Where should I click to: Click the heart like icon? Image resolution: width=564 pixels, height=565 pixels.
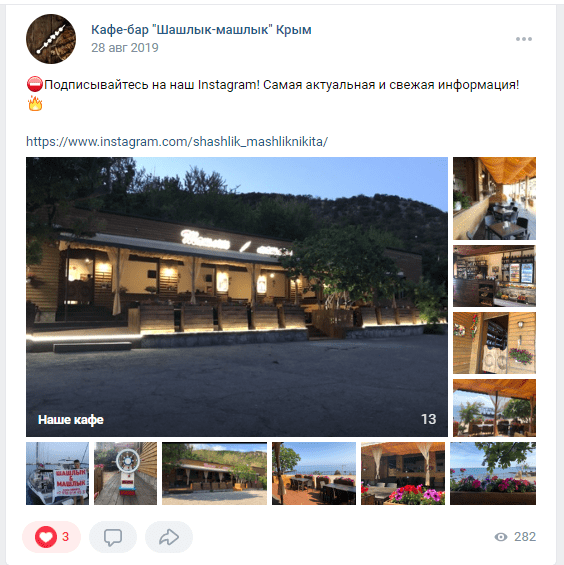tap(46, 537)
